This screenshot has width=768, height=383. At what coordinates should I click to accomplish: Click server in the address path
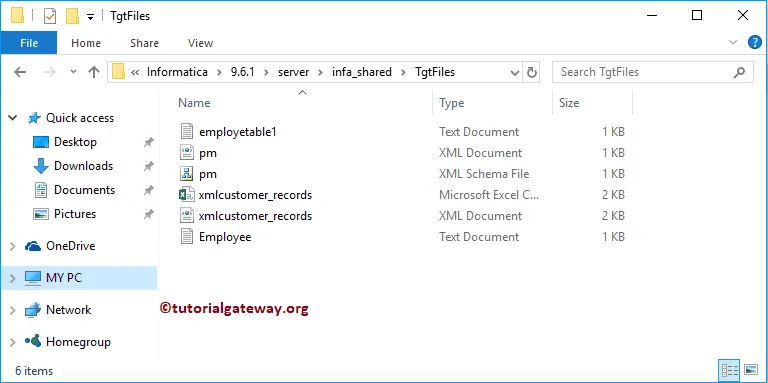coord(293,72)
